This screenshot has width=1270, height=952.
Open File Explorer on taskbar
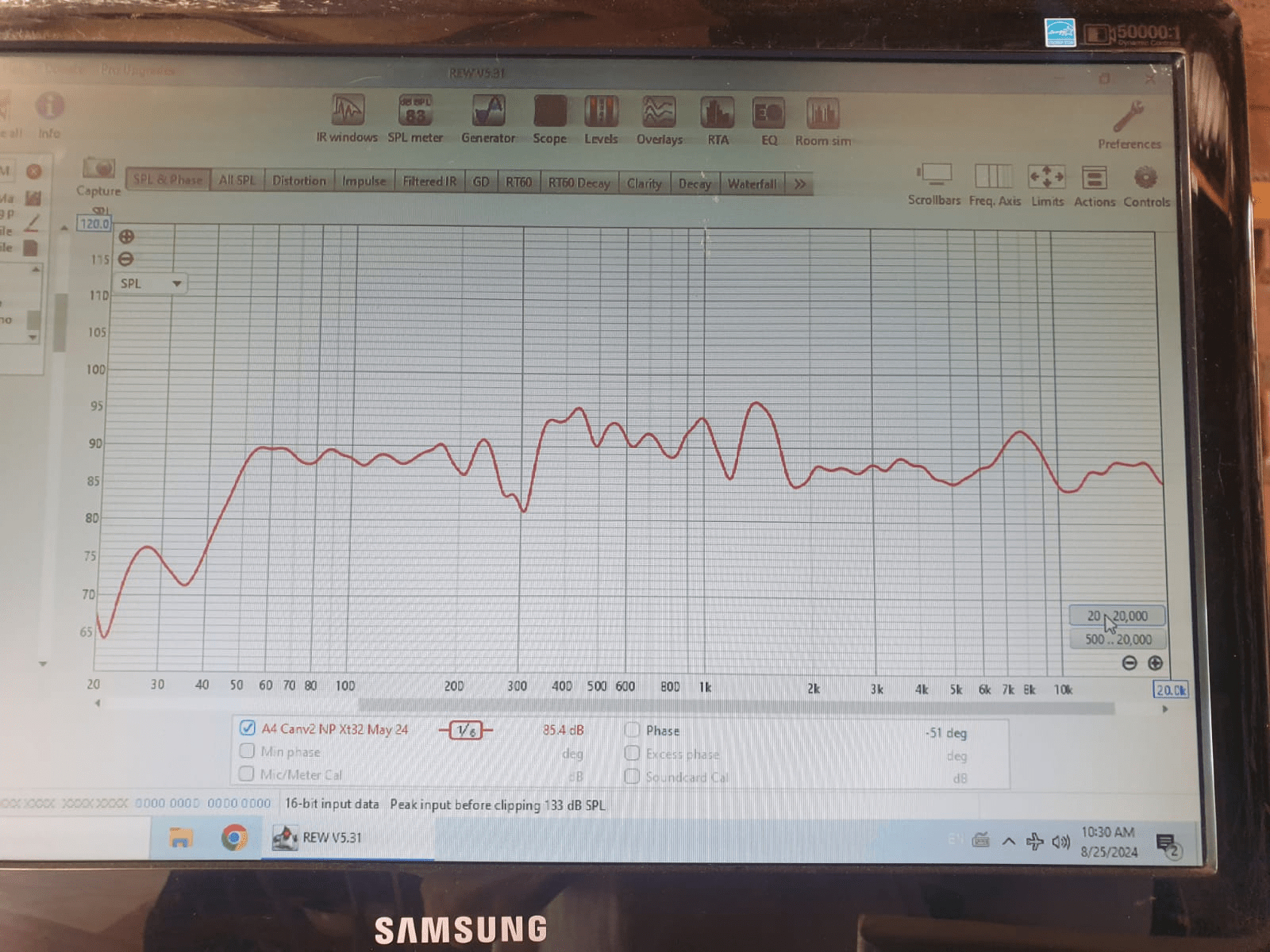coord(181,838)
